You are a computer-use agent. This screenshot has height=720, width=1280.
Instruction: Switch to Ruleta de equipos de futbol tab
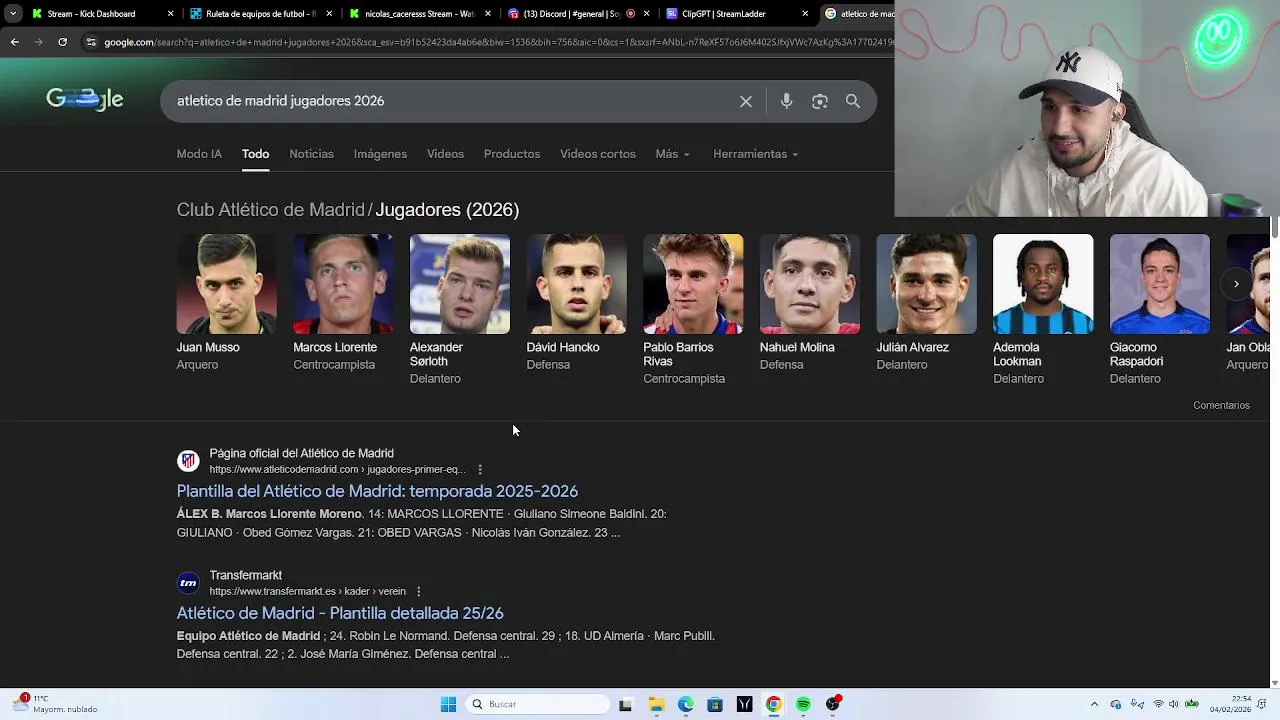(260, 14)
